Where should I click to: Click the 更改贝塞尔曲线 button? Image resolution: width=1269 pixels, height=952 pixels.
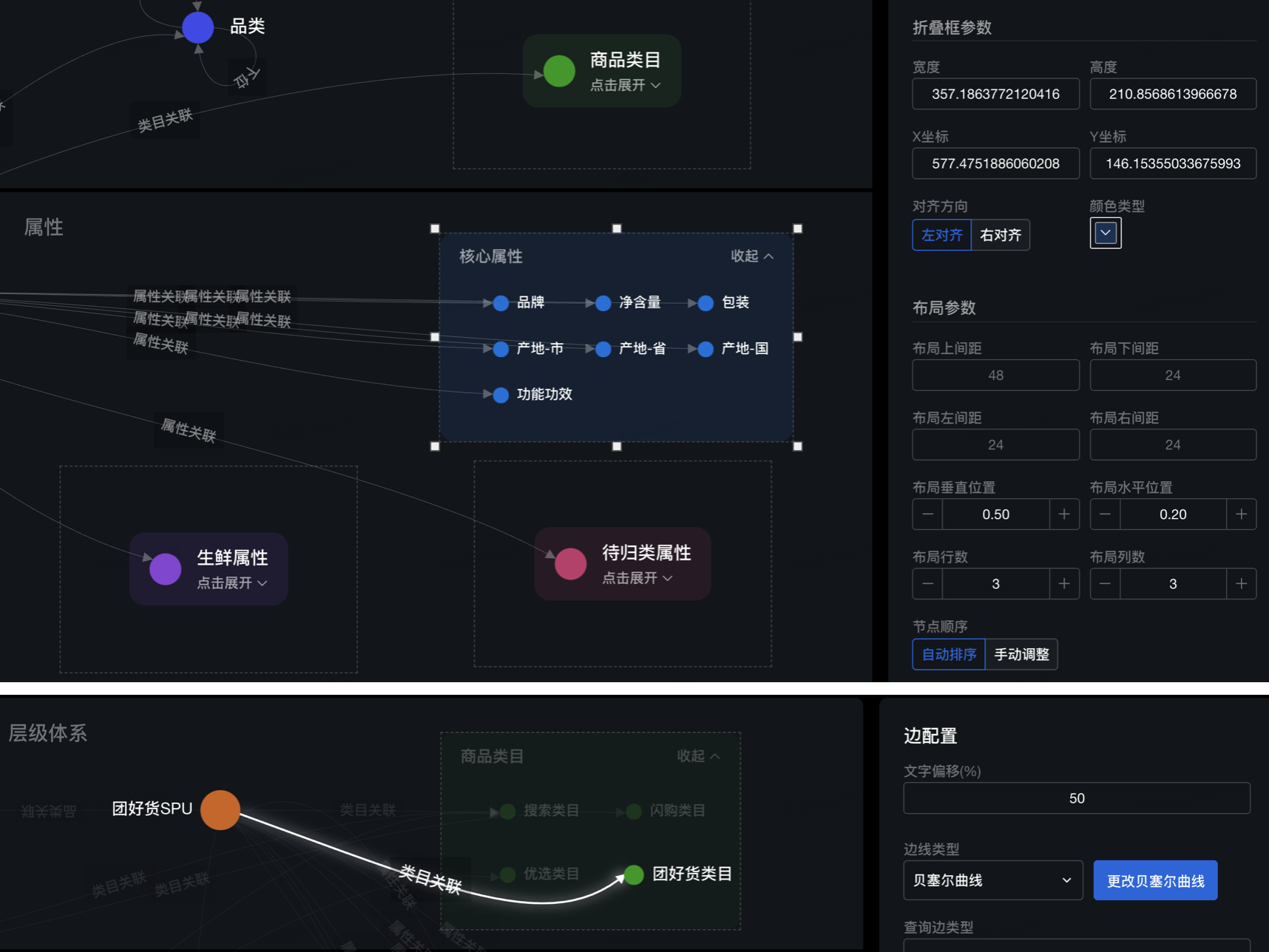click(x=1155, y=880)
